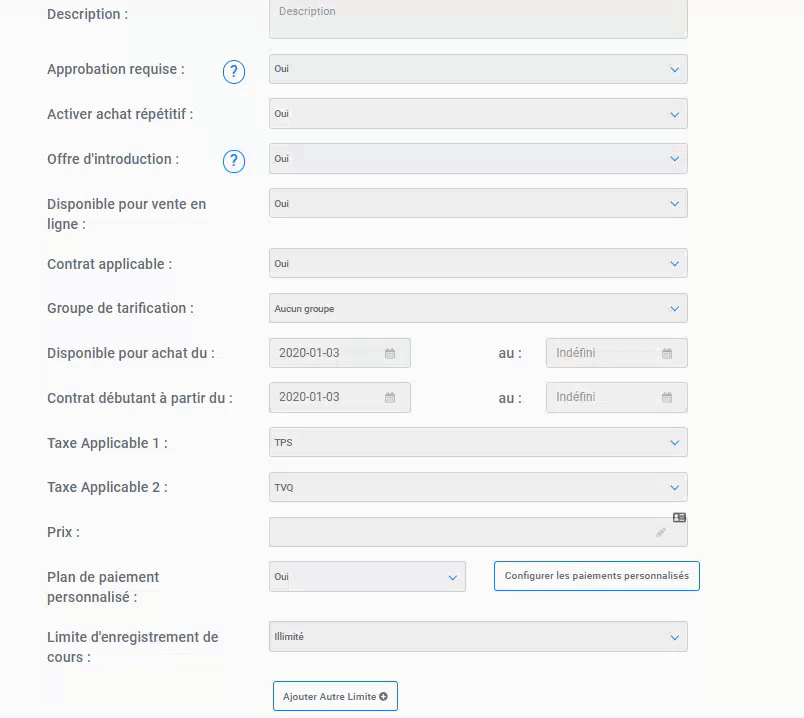Open calendar for Contrat débutant end date
The image size is (804, 718).
pyautogui.click(x=667, y=397)
